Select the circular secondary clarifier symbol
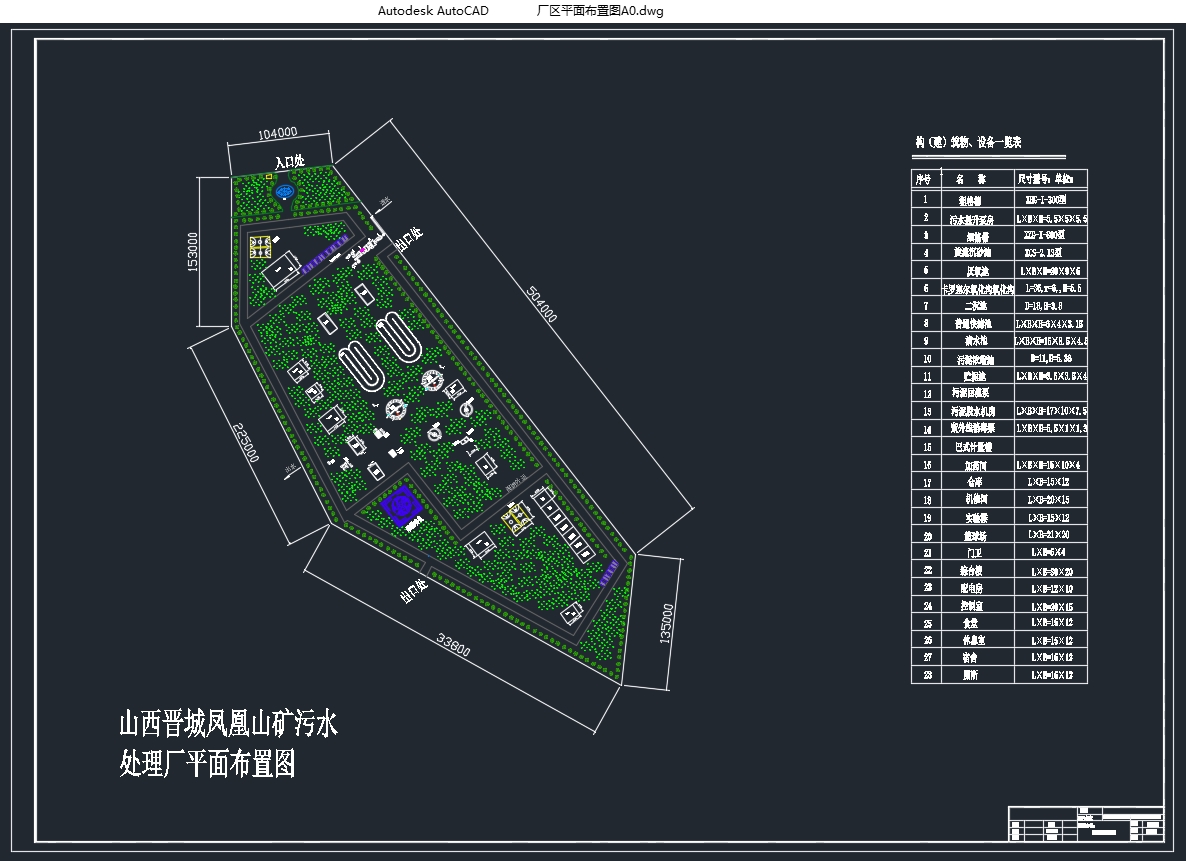This screenshot has width=1186, height=861. point(432,380)
